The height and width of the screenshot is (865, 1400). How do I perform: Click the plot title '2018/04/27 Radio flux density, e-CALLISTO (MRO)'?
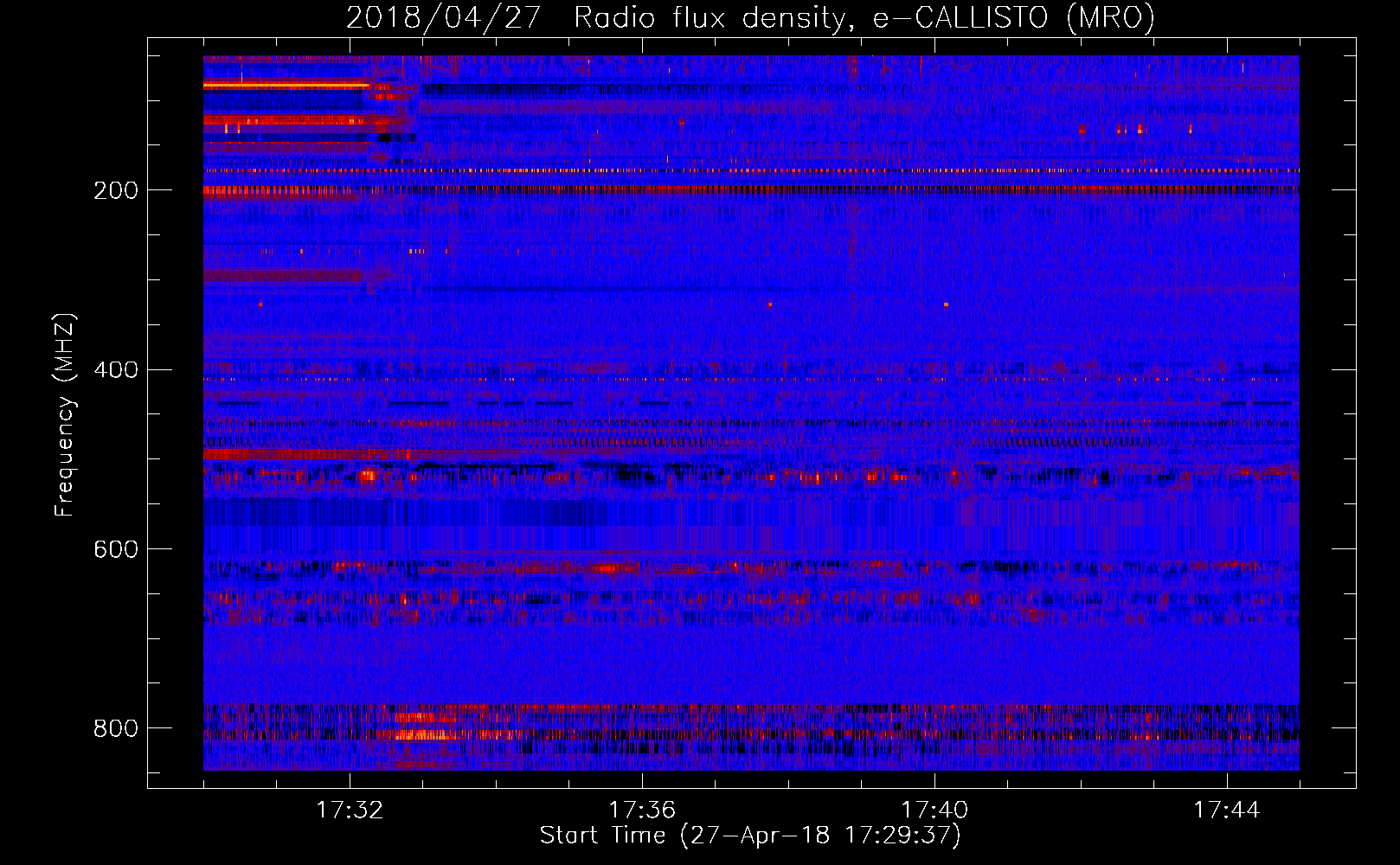tap(750, 18)
